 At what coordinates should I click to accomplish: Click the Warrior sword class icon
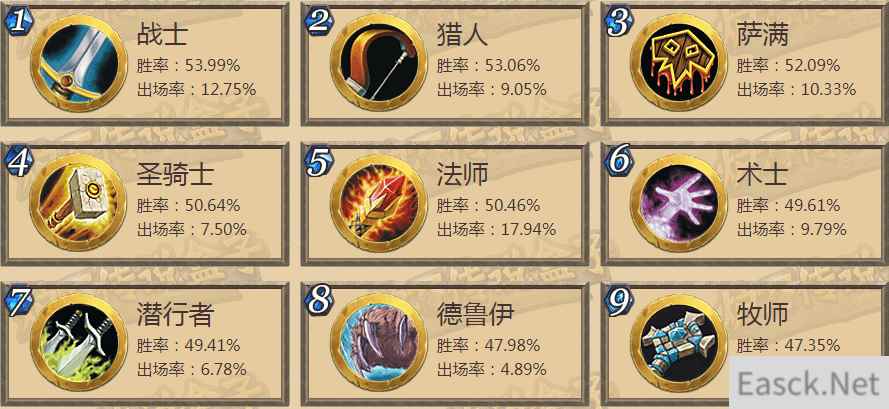[x=79, y=62]
